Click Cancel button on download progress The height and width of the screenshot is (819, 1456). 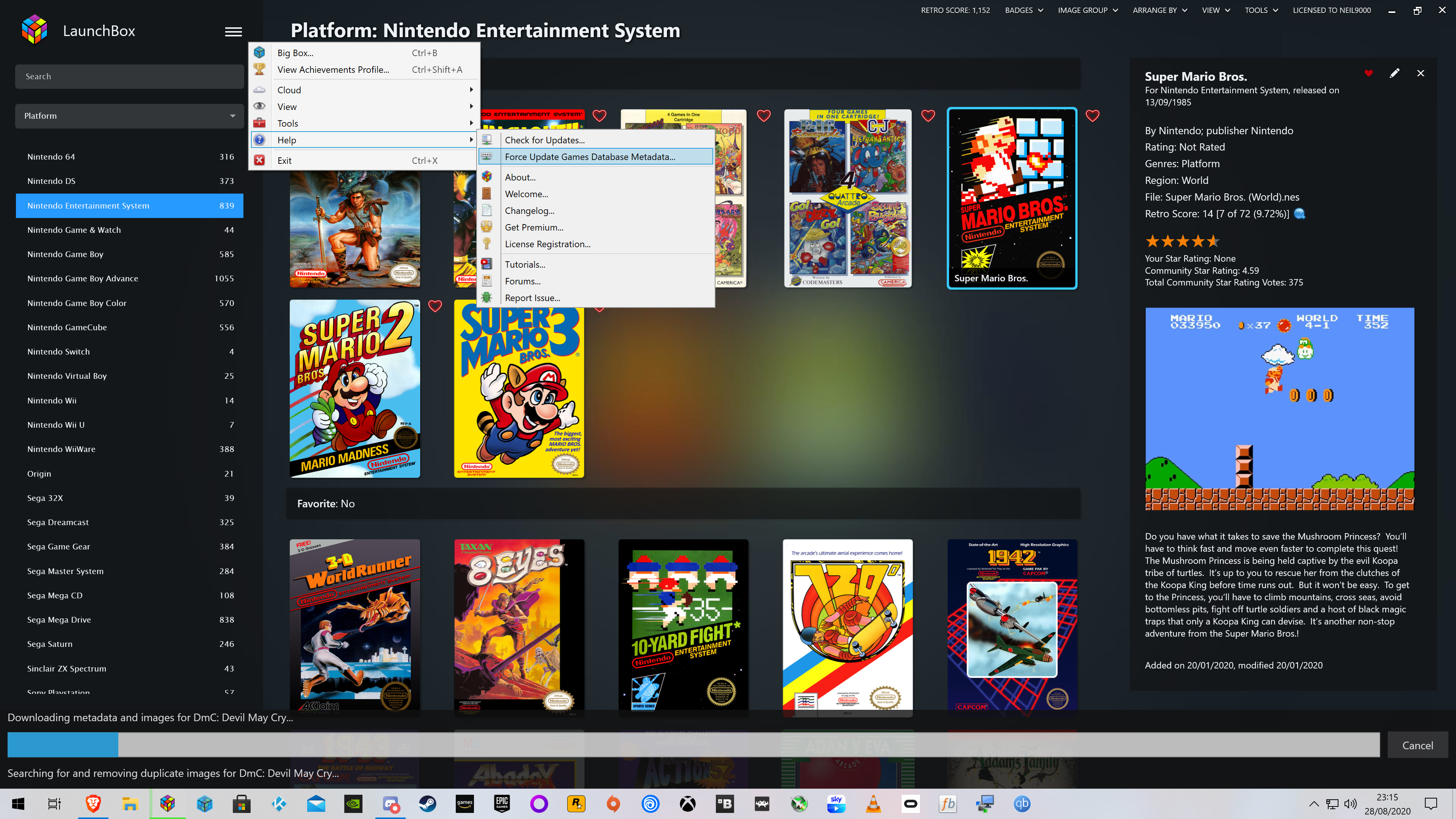(x=1417, y=745)
